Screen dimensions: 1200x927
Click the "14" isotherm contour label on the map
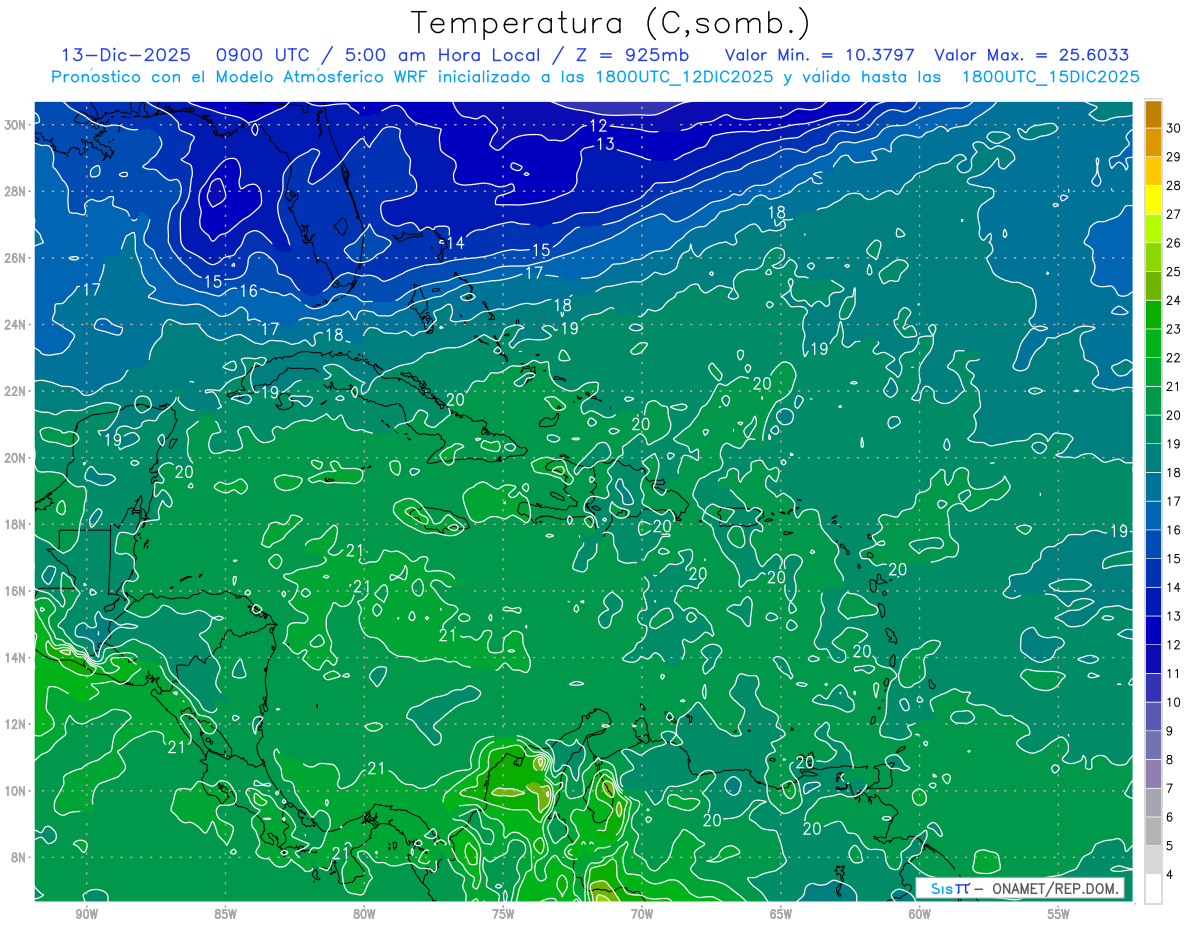click(x=455, y=243)
